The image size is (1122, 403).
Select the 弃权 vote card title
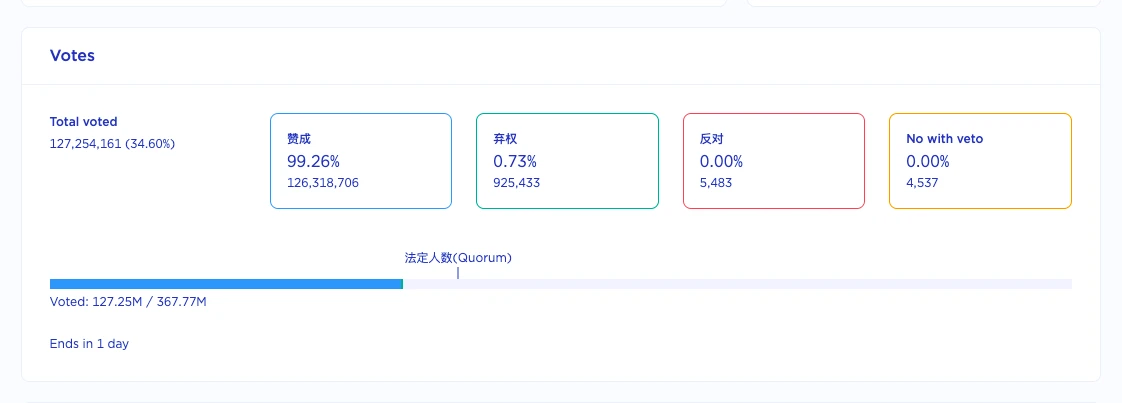[505, 139]
